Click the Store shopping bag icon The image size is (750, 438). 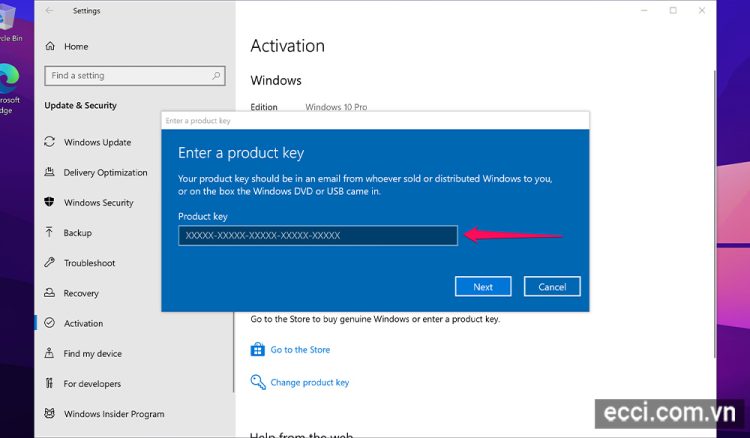coord(257,350)
